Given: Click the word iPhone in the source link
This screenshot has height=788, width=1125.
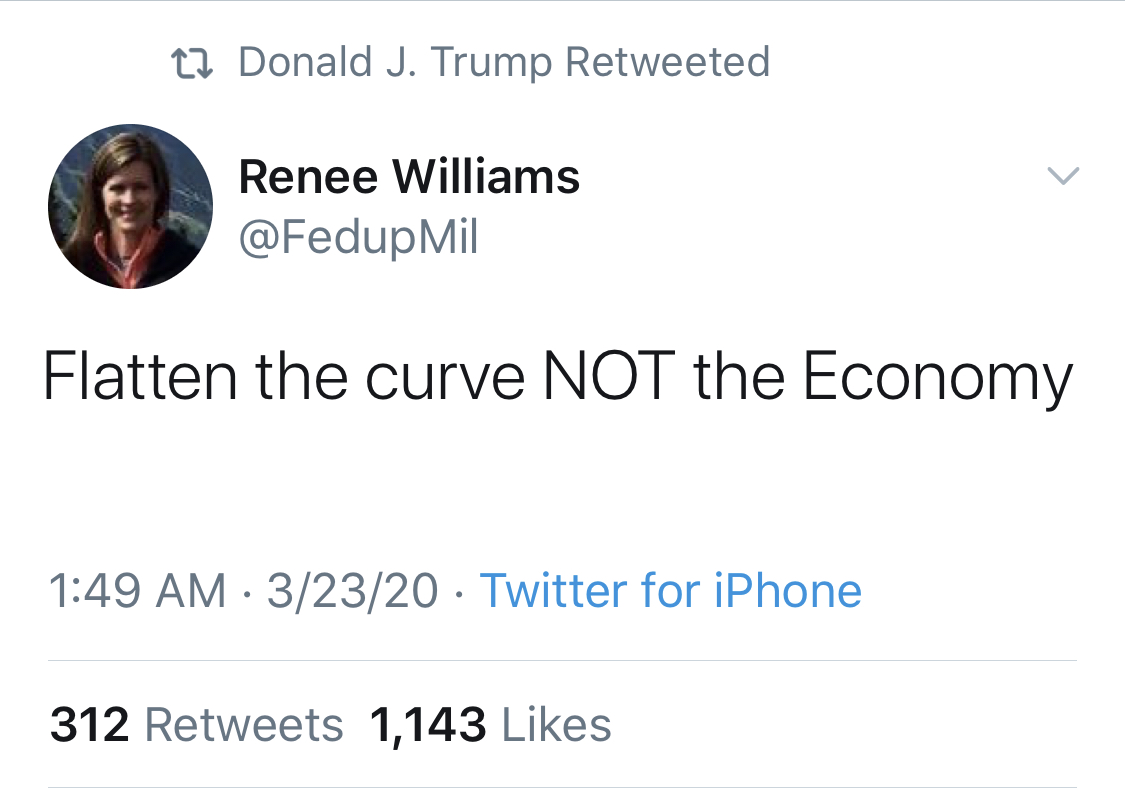Looking at the screenshot, I should pyautogui.click(x=787, y=591).
